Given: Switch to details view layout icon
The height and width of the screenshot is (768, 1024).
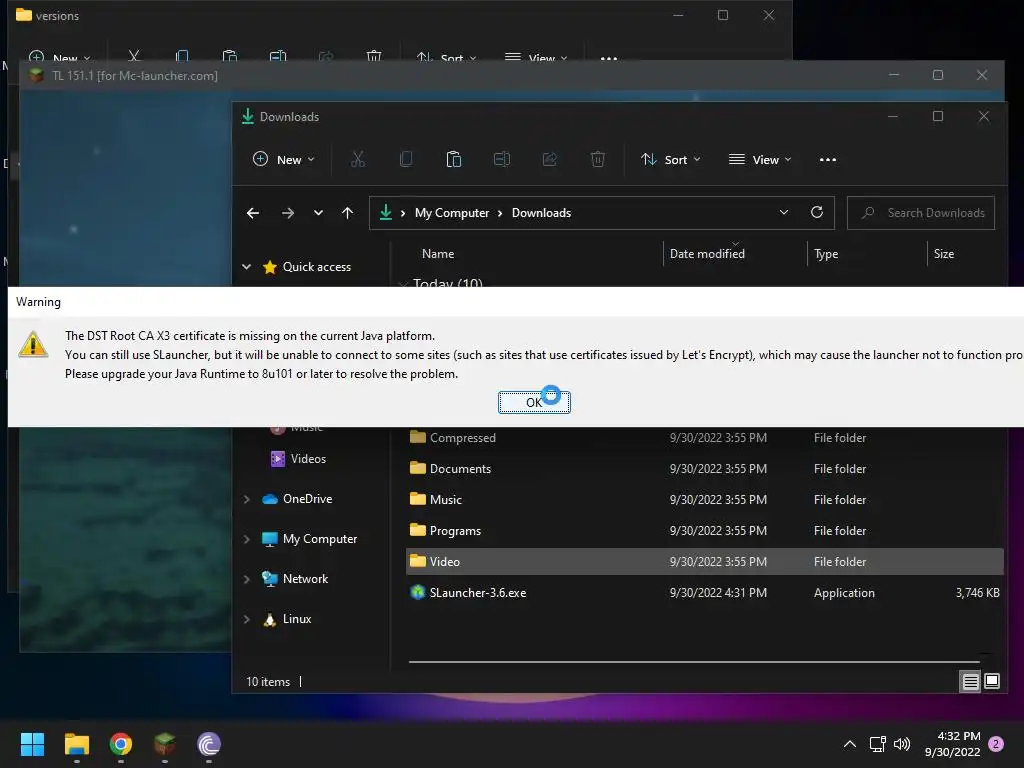Looking at the screenshot, I should coord(970,681).
